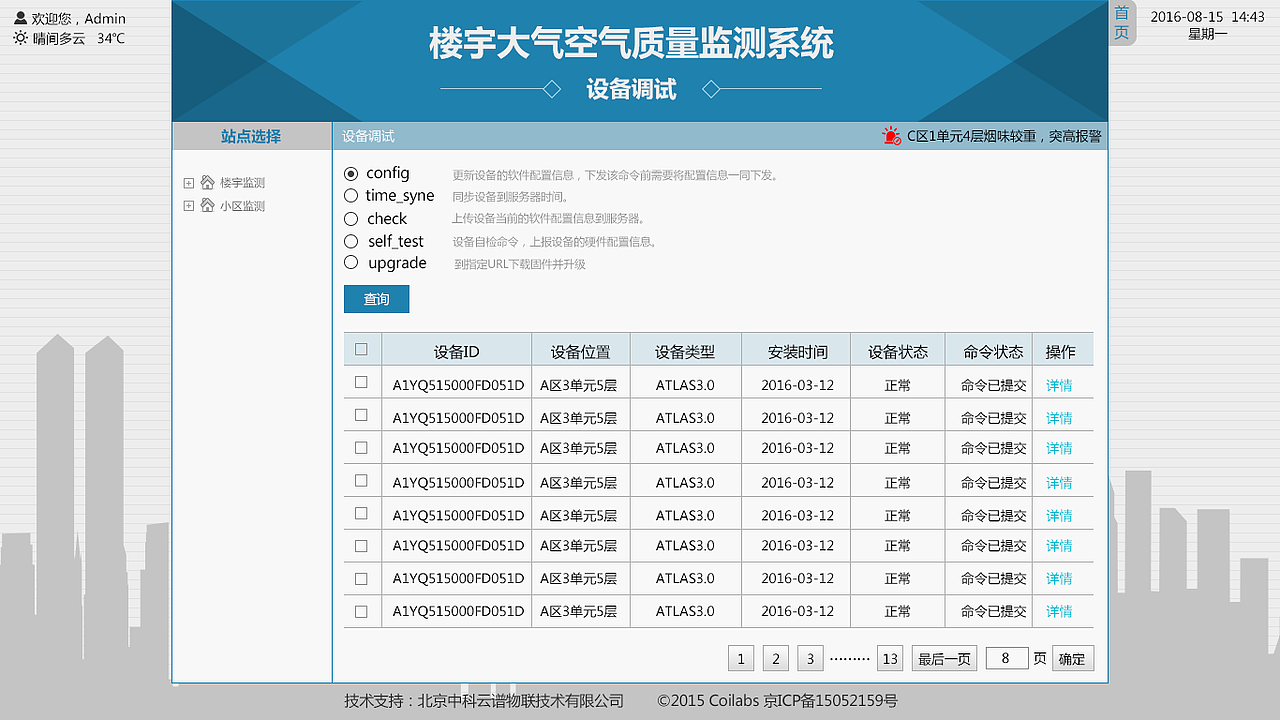The image size is (1280, 720).
Task: Click the 确定 confirm button in pagination
Action: click(x=1072, y=658)
